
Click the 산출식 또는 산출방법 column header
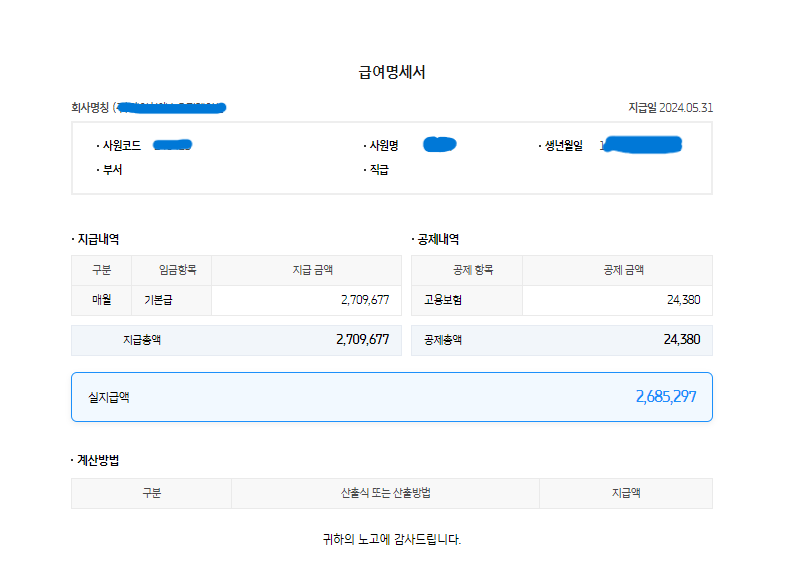385,494
